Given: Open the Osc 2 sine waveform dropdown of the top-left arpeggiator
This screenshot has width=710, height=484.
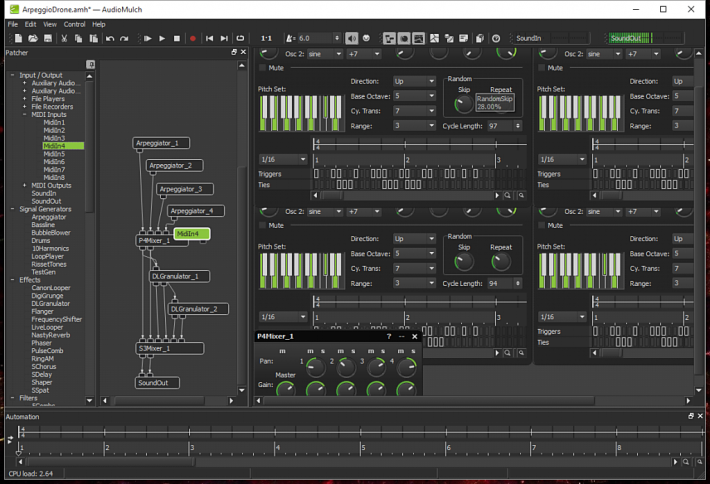Looking at the screenshot, I should [325, 54].
